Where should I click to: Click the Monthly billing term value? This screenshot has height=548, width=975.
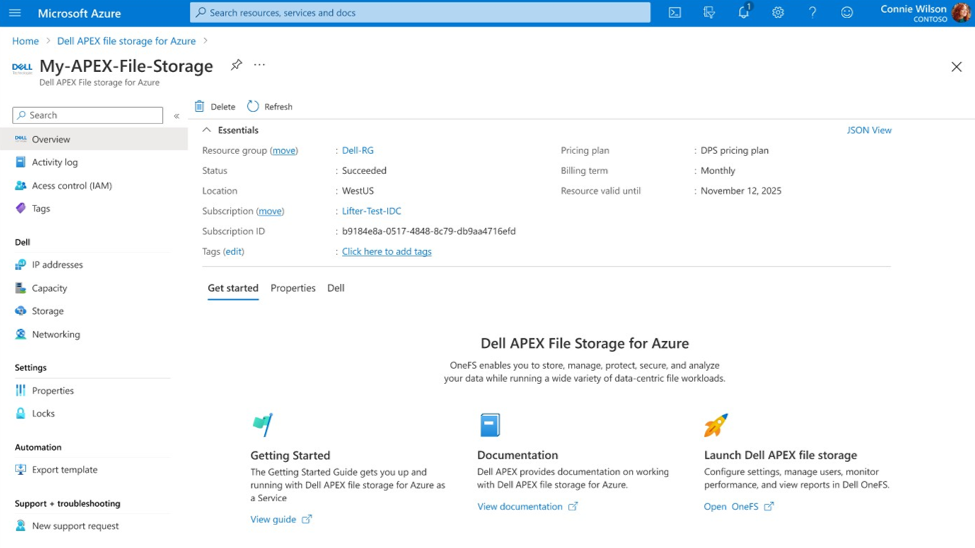pyautogui.click(x=718, y=170)
